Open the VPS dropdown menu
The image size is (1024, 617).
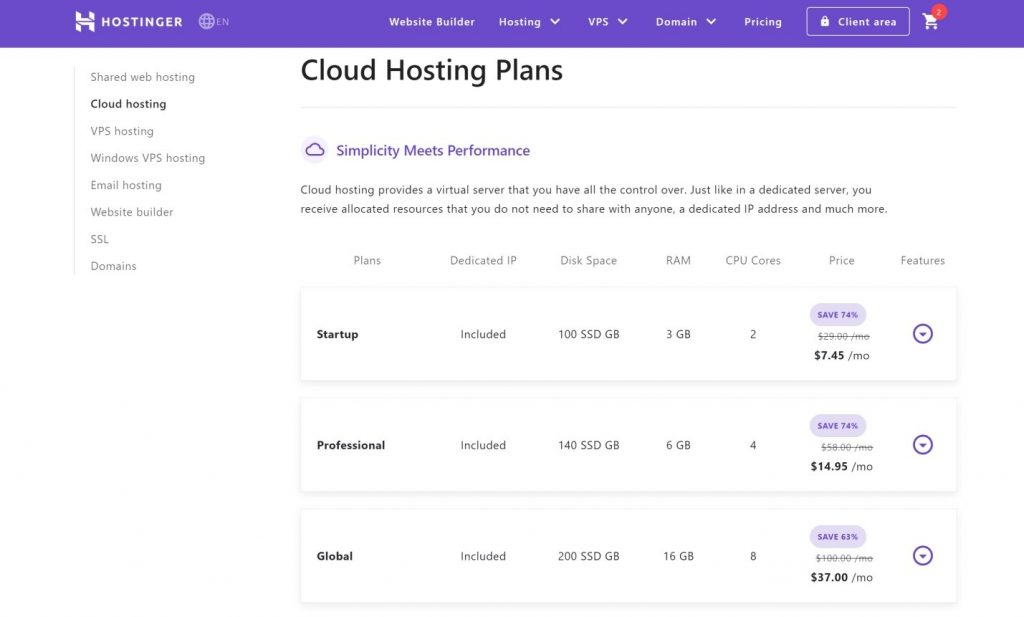pyautogui.click(x=607, y=22)
